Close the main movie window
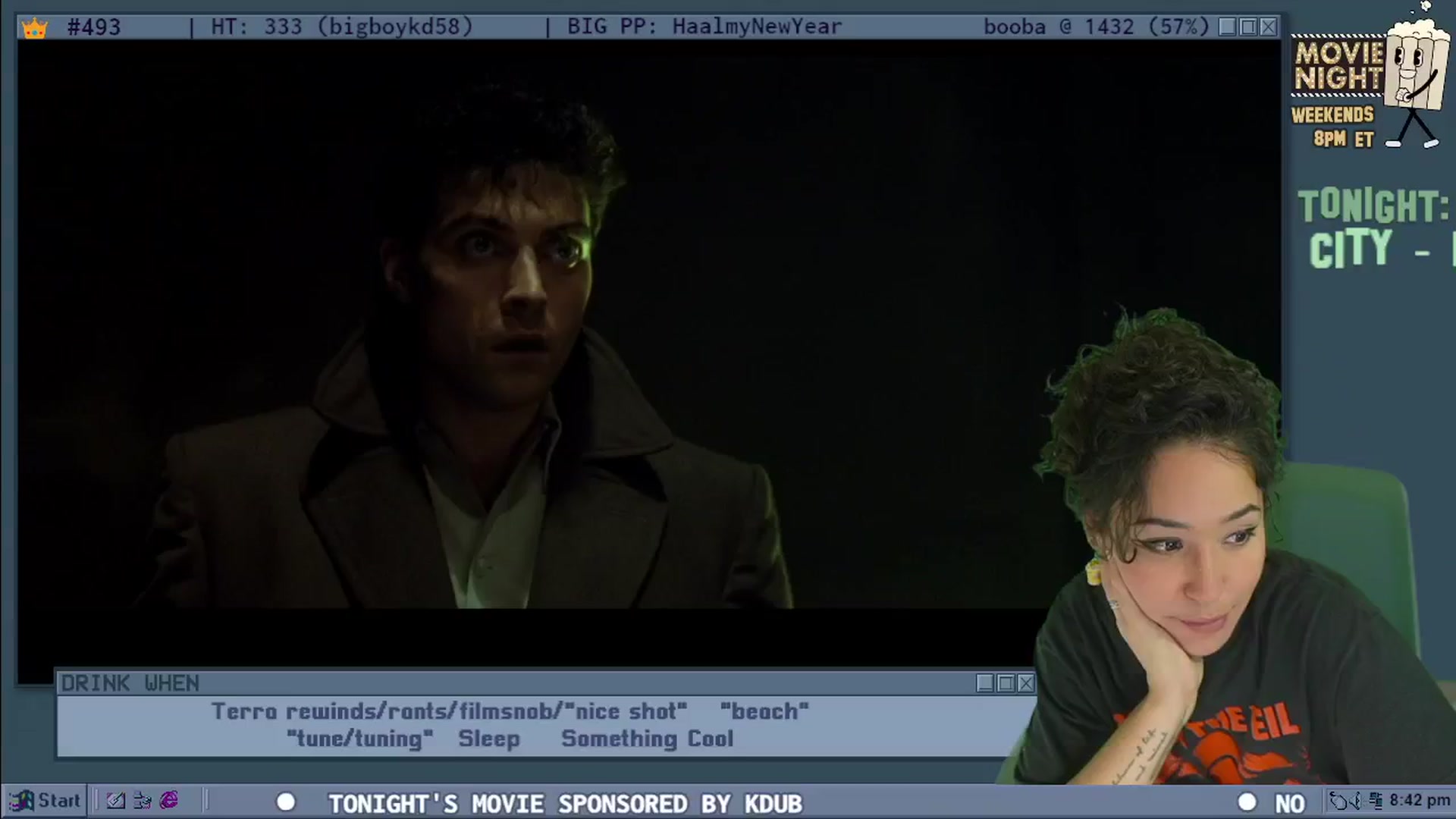Viewport: 1456px width, 819px height. click(1269, 27)
